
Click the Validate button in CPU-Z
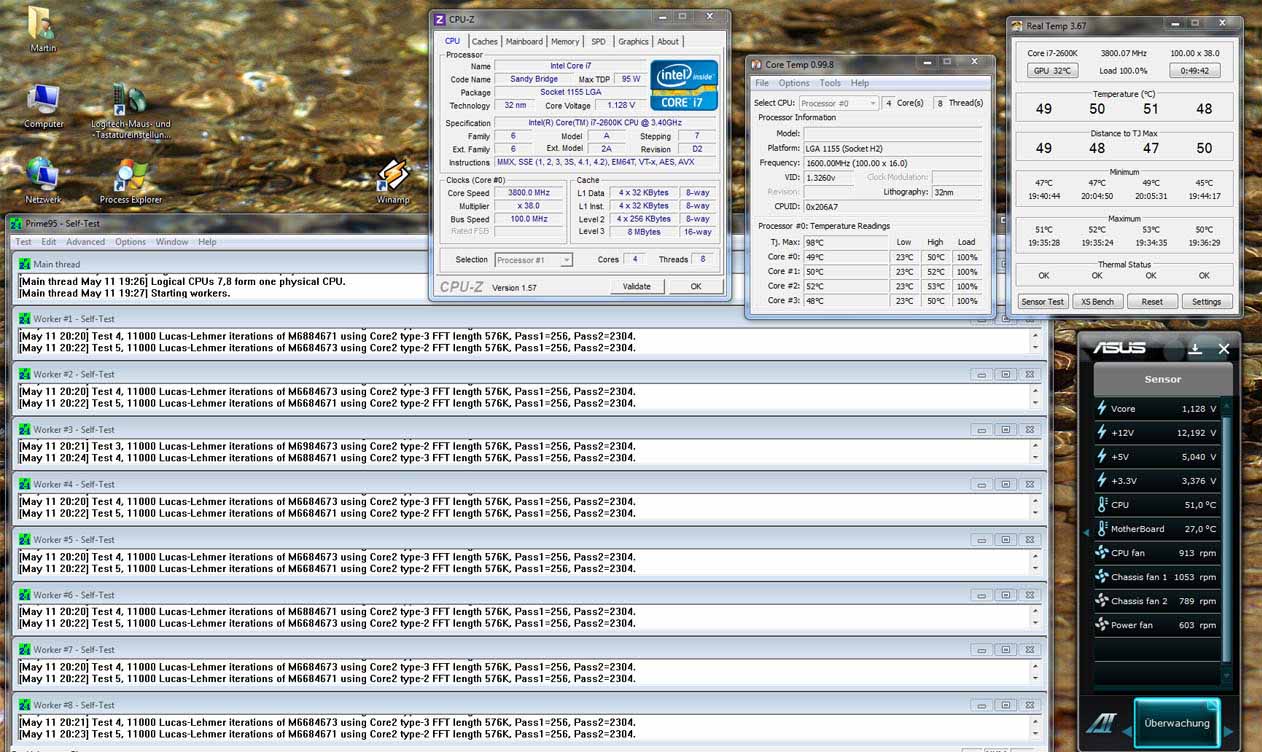[x=637, y=286]
